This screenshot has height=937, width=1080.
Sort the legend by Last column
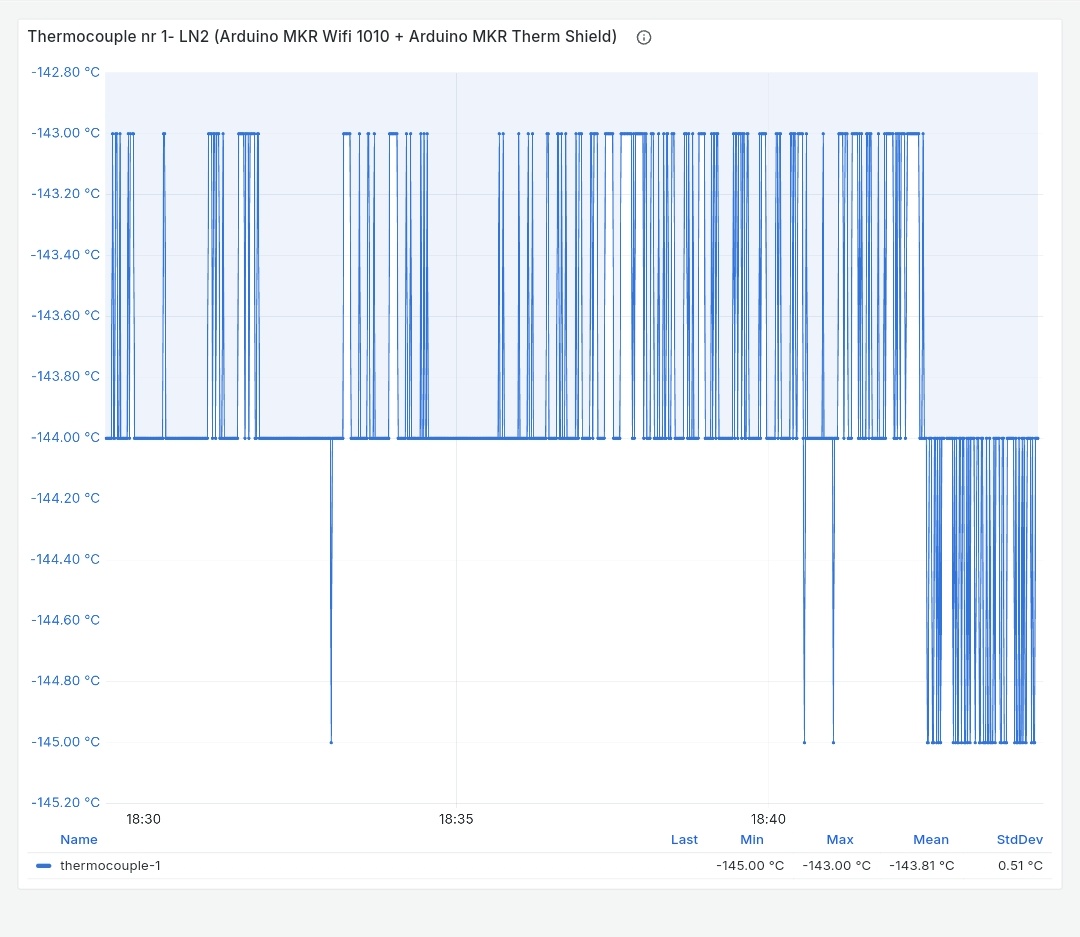tap(684, 840)
